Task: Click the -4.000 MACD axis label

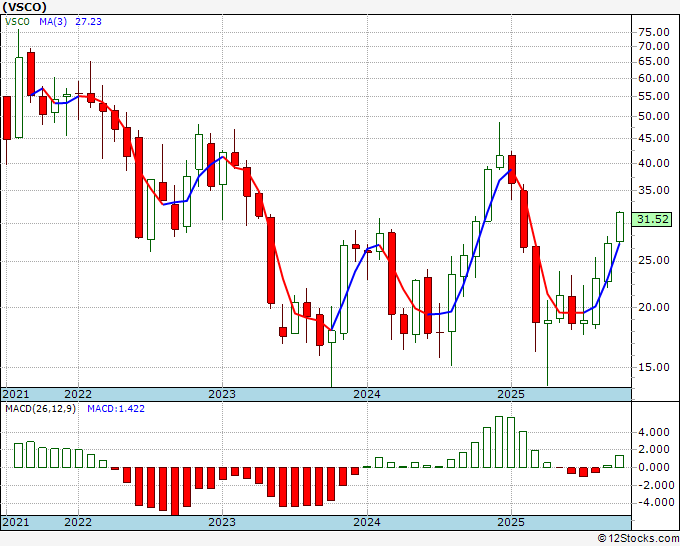Action: coord(652,502)
